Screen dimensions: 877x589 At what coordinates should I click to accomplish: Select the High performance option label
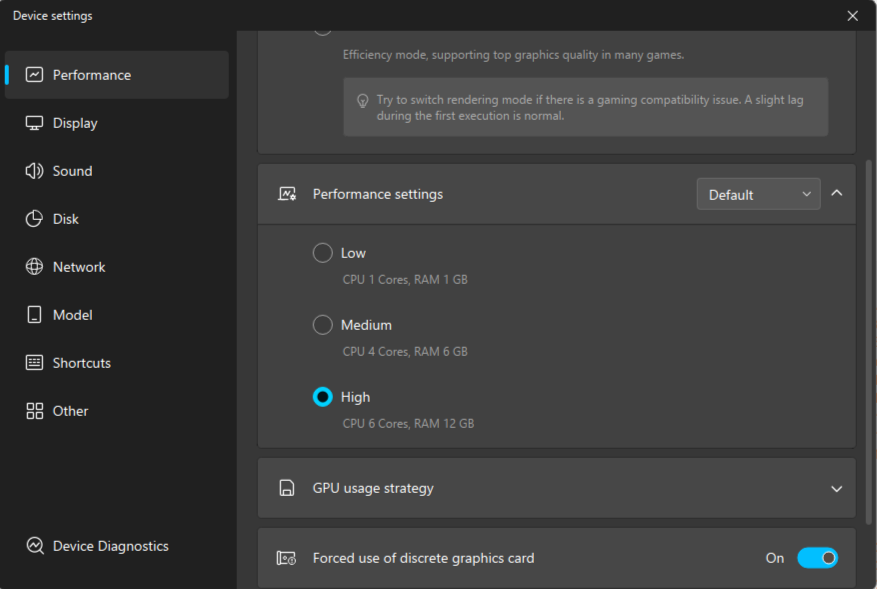[355, 397]
